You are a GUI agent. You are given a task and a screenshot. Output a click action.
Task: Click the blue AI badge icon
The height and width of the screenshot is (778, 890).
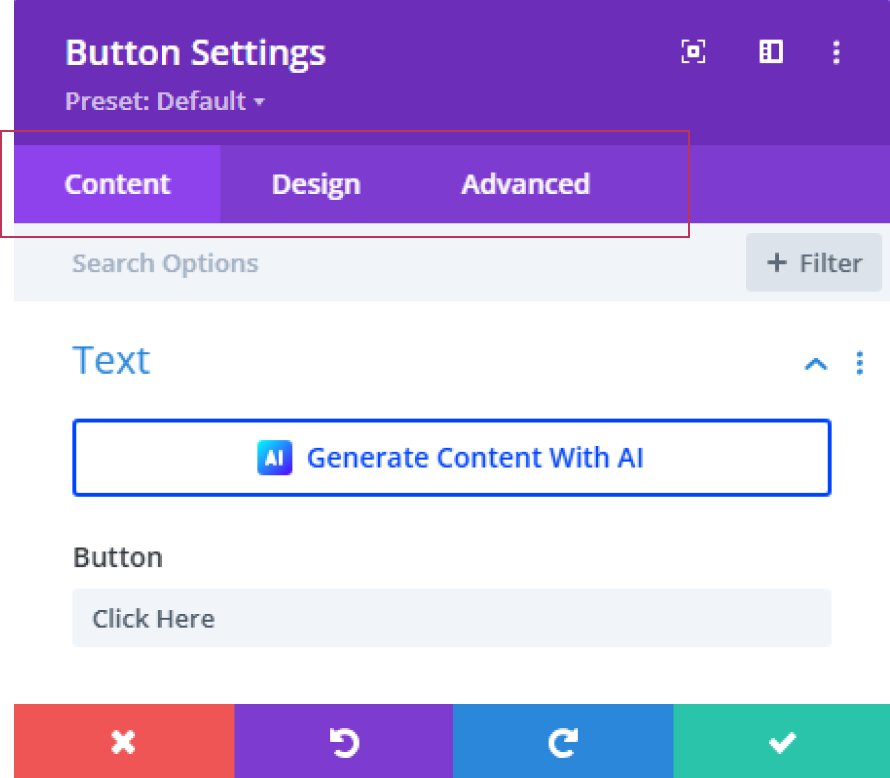click(274, 458)
